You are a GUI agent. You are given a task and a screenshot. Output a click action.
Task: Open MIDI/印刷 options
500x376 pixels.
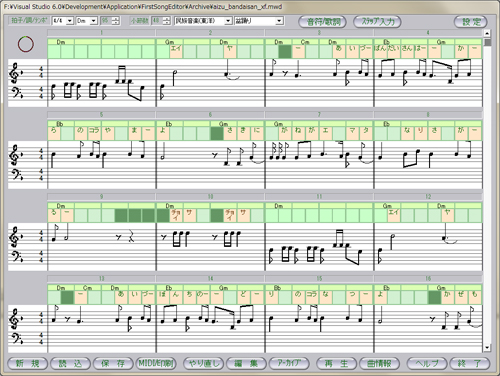156,363
